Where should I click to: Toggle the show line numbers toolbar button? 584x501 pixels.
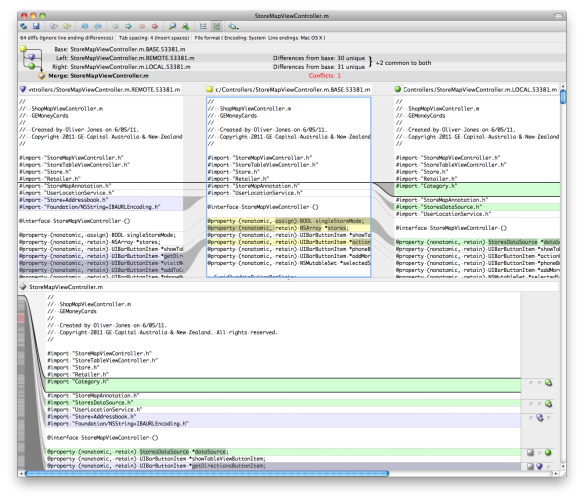pos(203,26)
